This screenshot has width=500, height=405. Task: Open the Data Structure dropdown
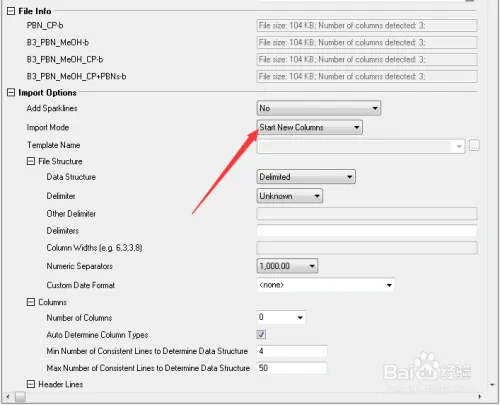point(306,177)
